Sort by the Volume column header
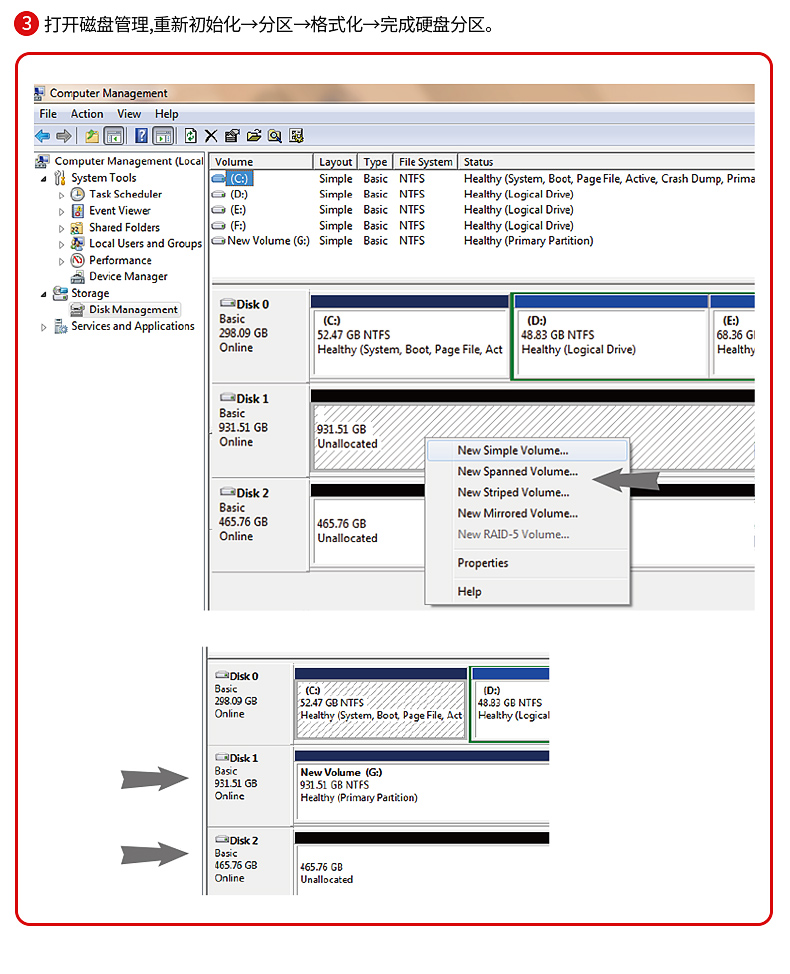The image size is (790, 974). 261,162
